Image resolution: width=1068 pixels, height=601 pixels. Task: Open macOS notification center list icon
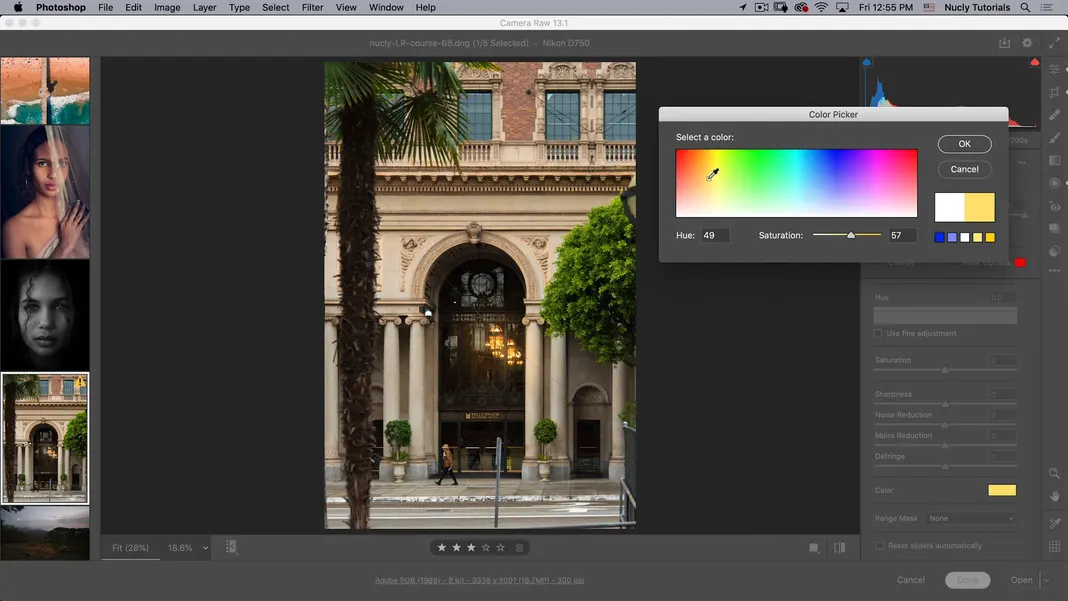1047,7
